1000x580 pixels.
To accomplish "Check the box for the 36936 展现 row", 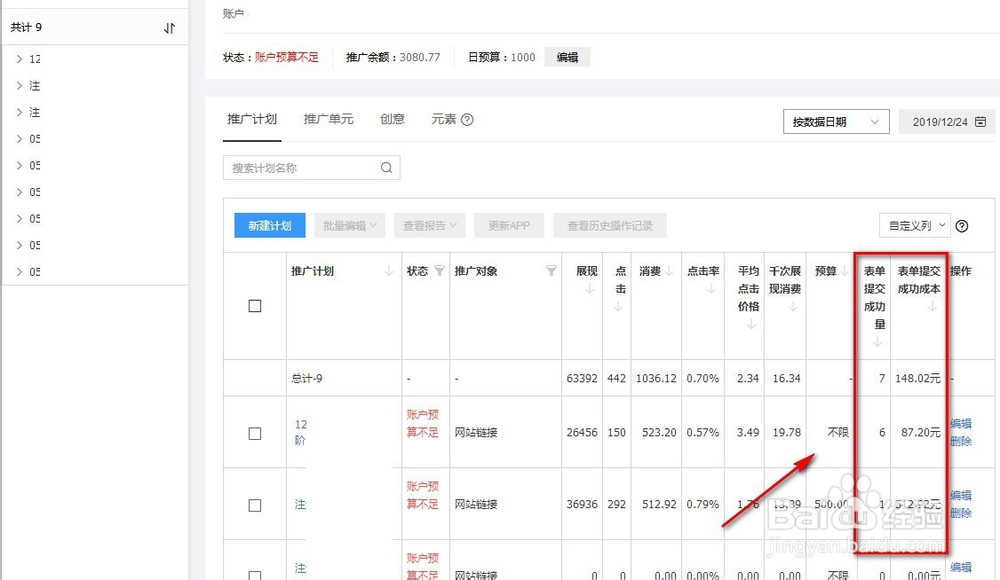I will click(255, 505).
